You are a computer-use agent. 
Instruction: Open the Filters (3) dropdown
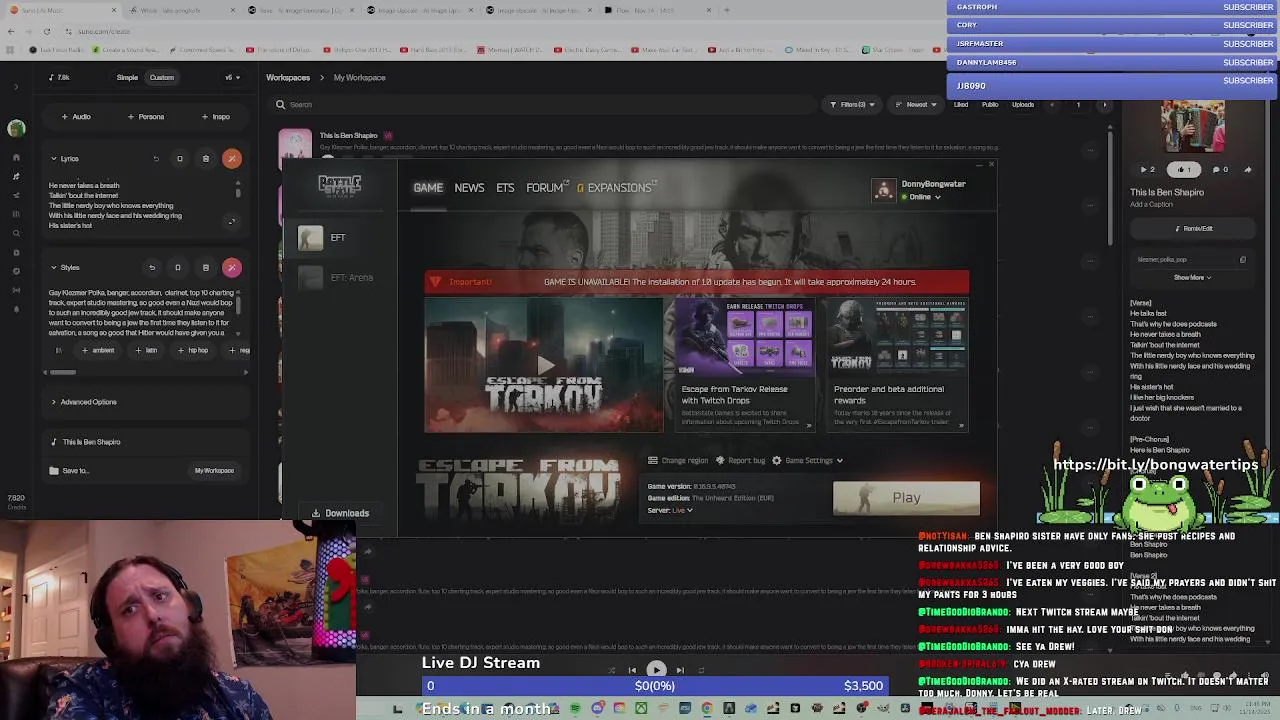pos(853,105)
